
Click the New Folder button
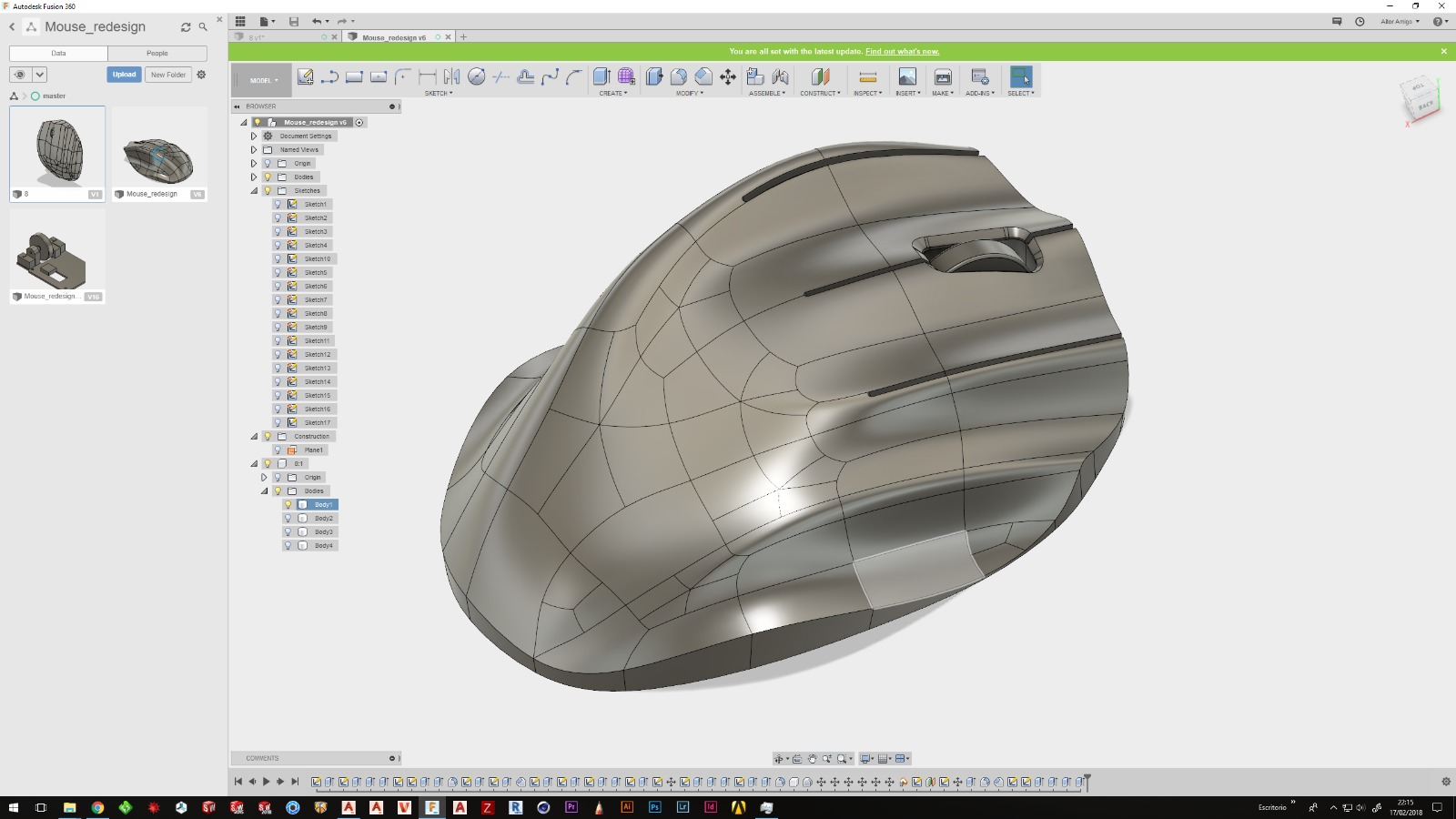pos(168,75)
